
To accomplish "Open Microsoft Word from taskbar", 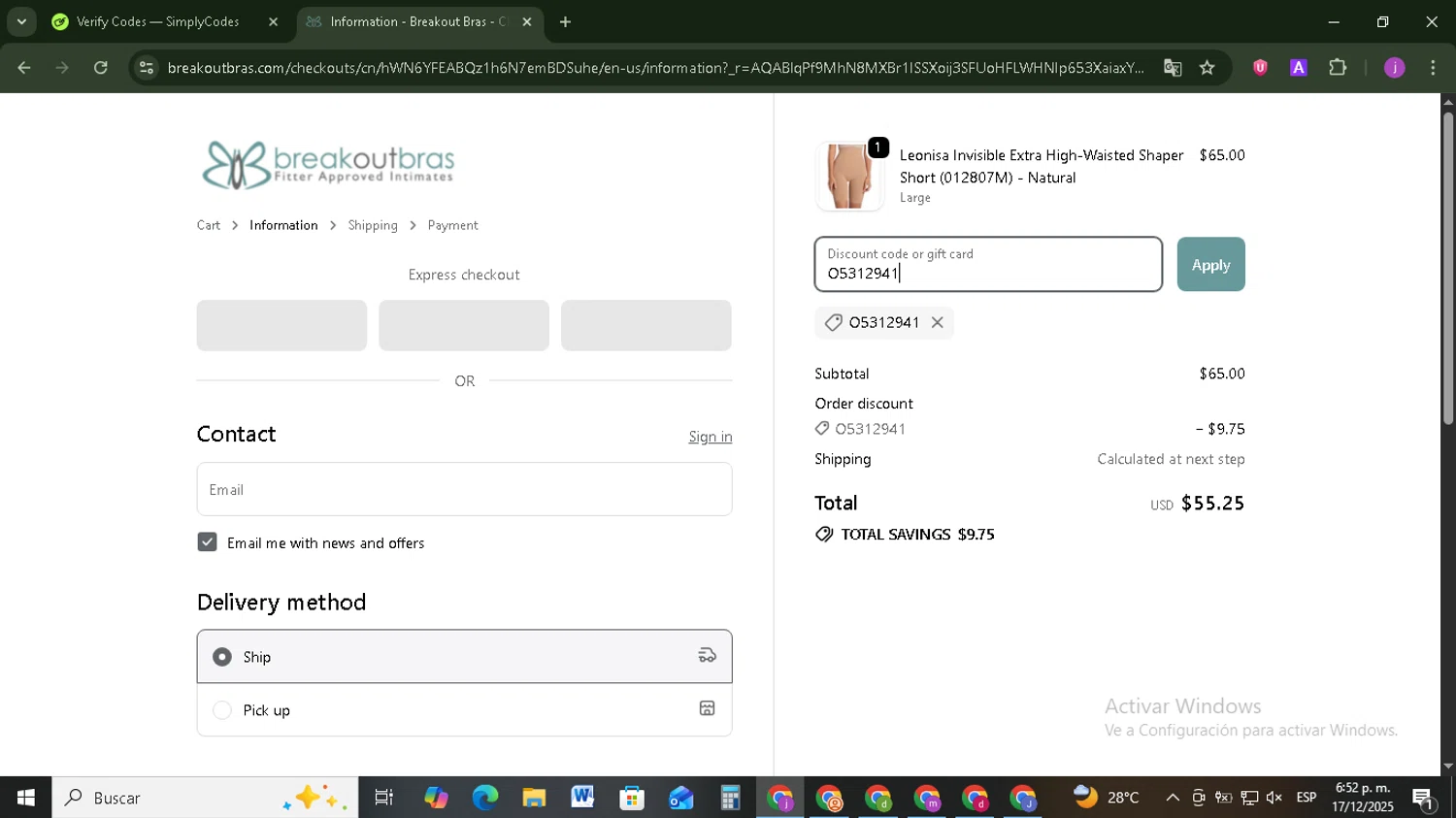I will (582, 798).
